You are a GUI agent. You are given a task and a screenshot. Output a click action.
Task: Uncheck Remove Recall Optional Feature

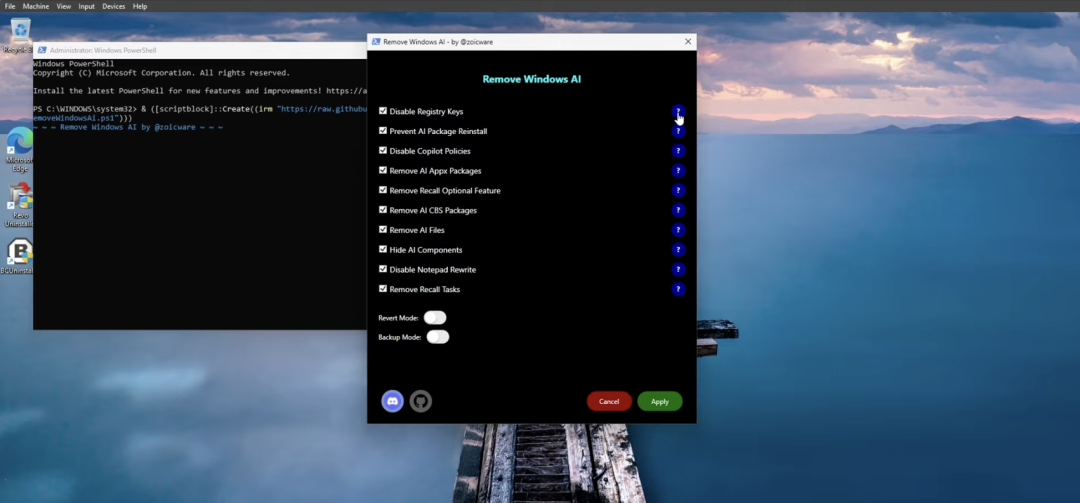click(x=383, y=189)
